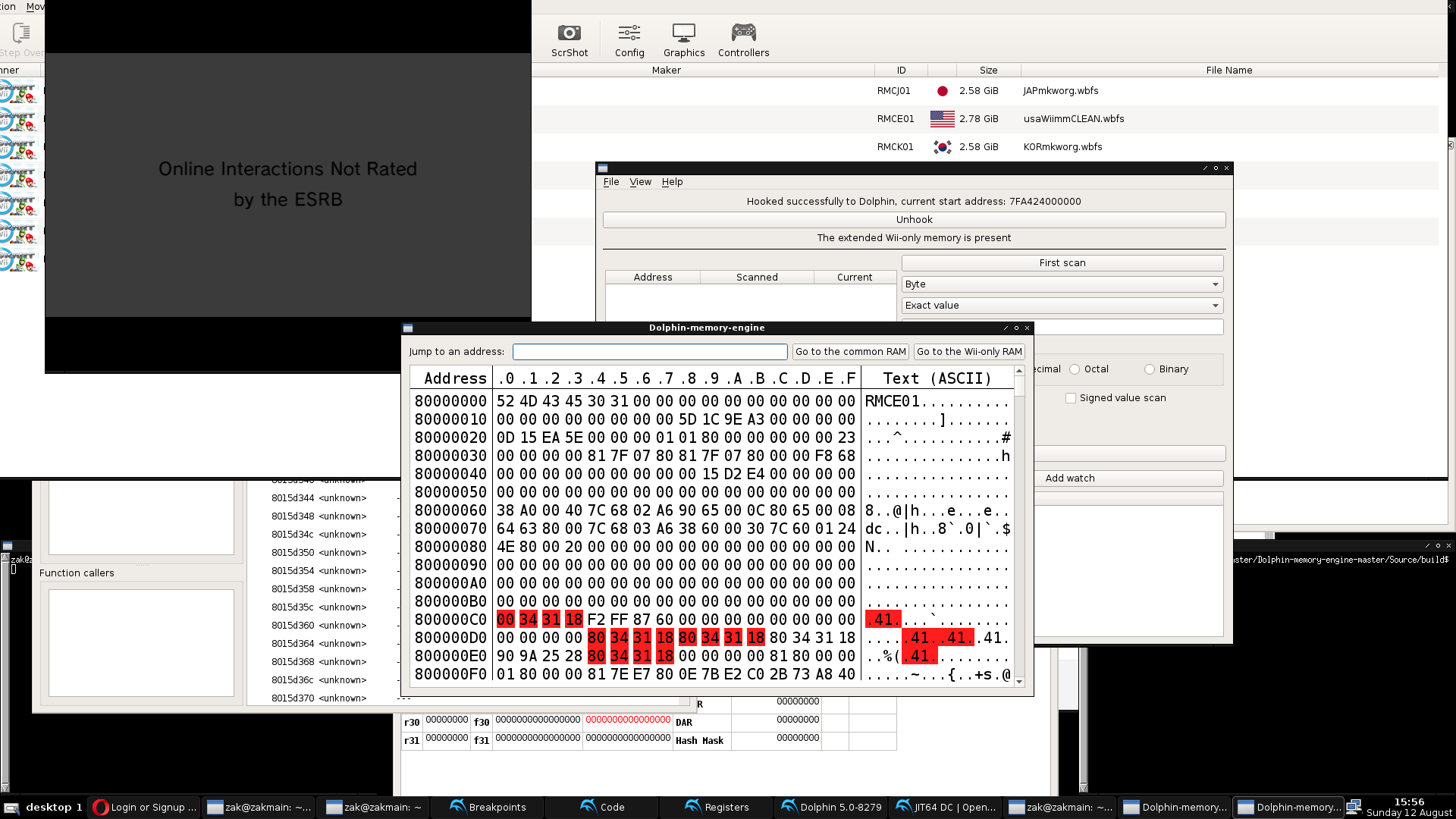
Task: Click the Jump to address input field
Action: 649,351
